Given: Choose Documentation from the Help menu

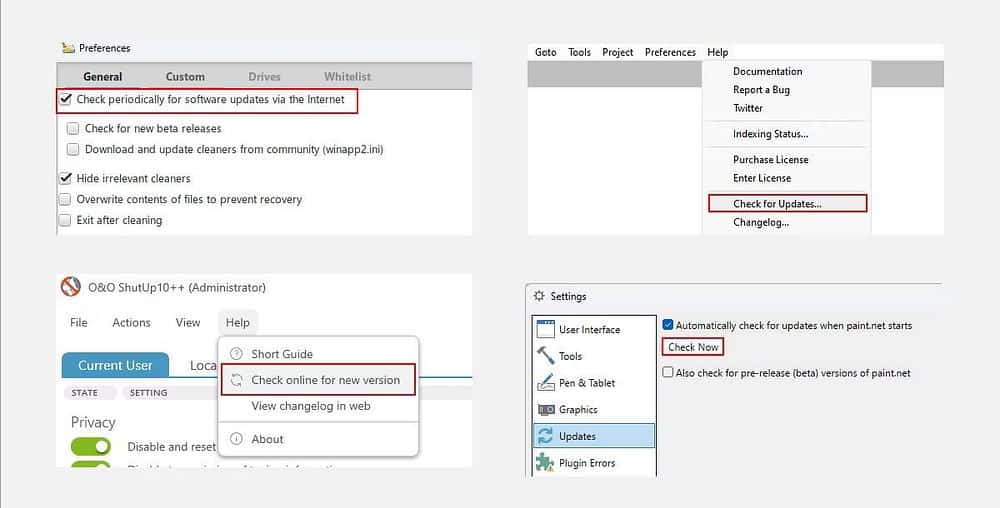Looking at the screenshot, I should [x=767, y=71].
